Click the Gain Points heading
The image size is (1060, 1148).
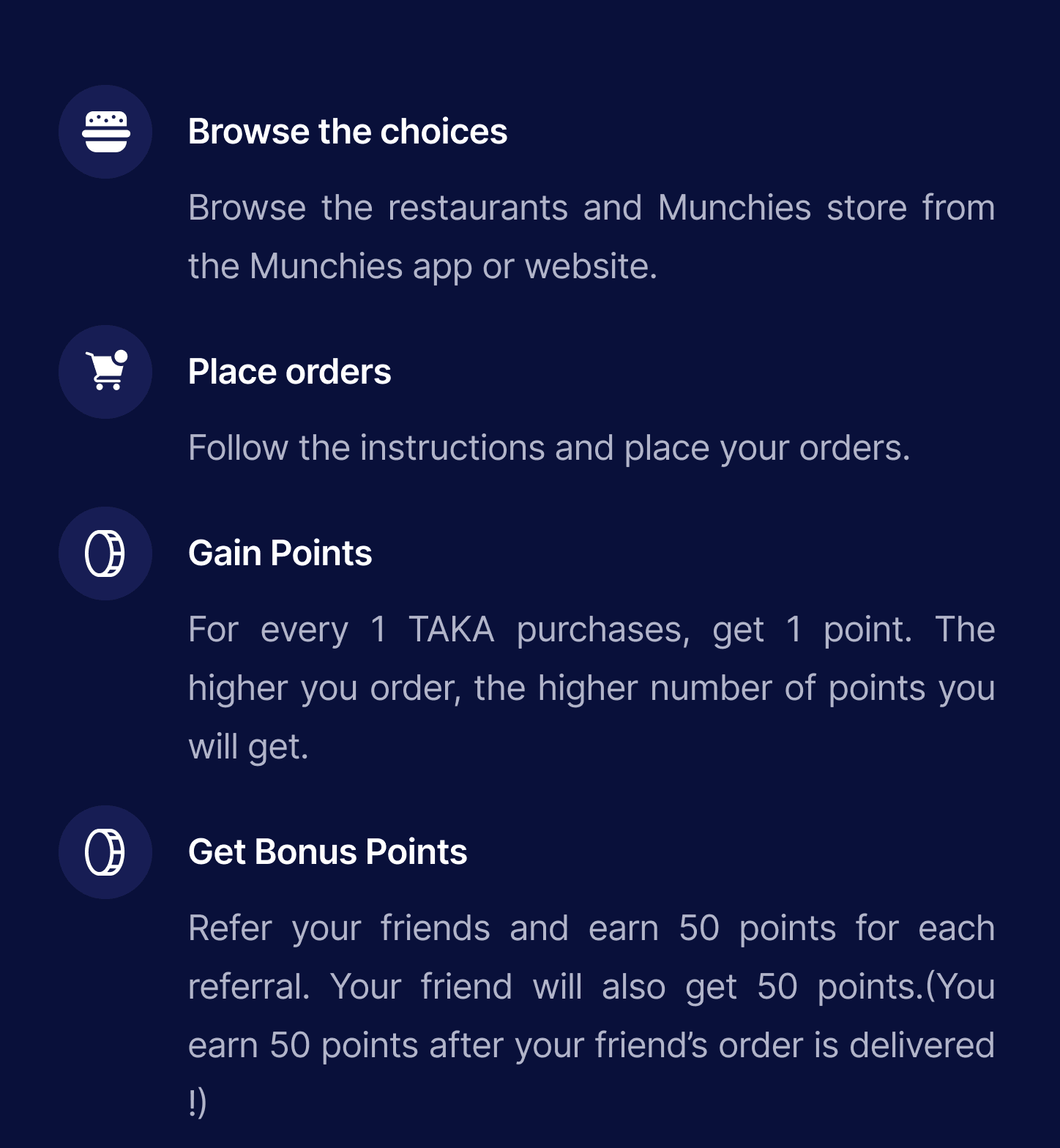280,553
